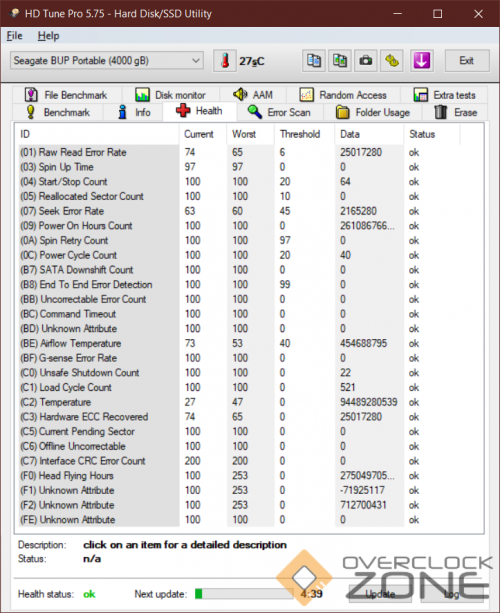The height and width of the screenshot is (613, 500).
Task: Switch to the Benchmark tab
Action: coord(58,113)
